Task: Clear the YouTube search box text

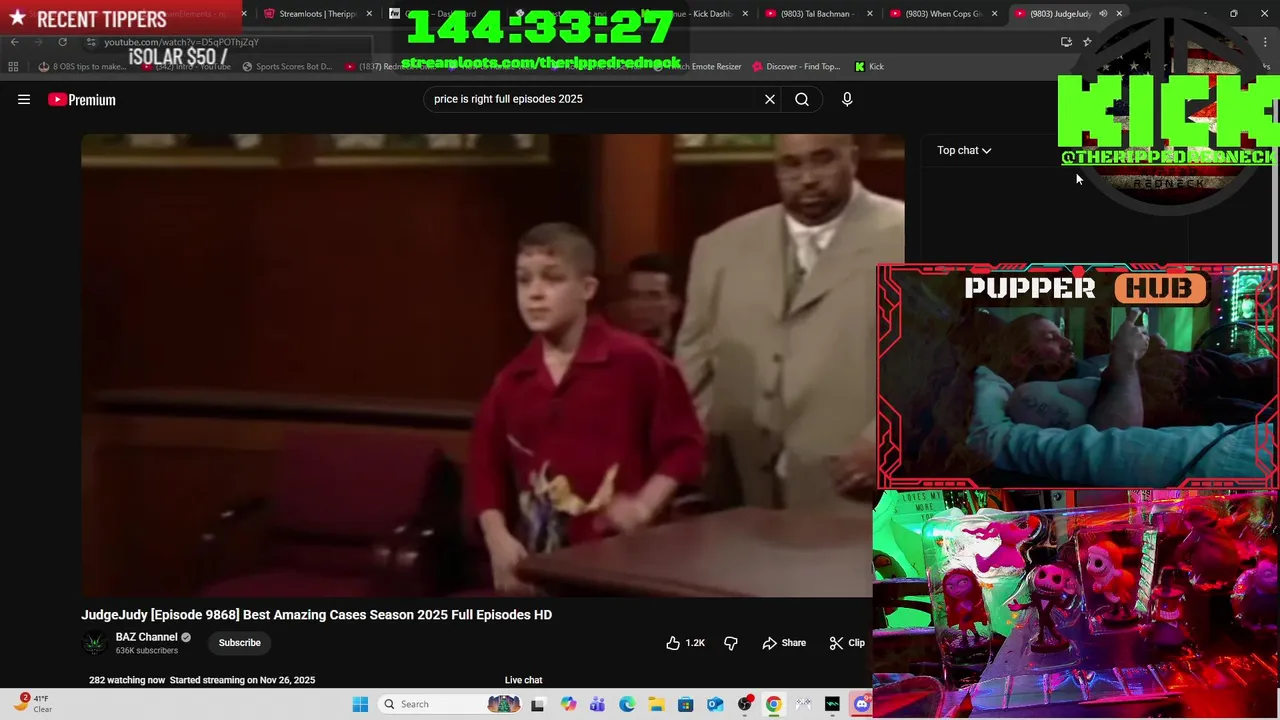Action: point(770,99)
